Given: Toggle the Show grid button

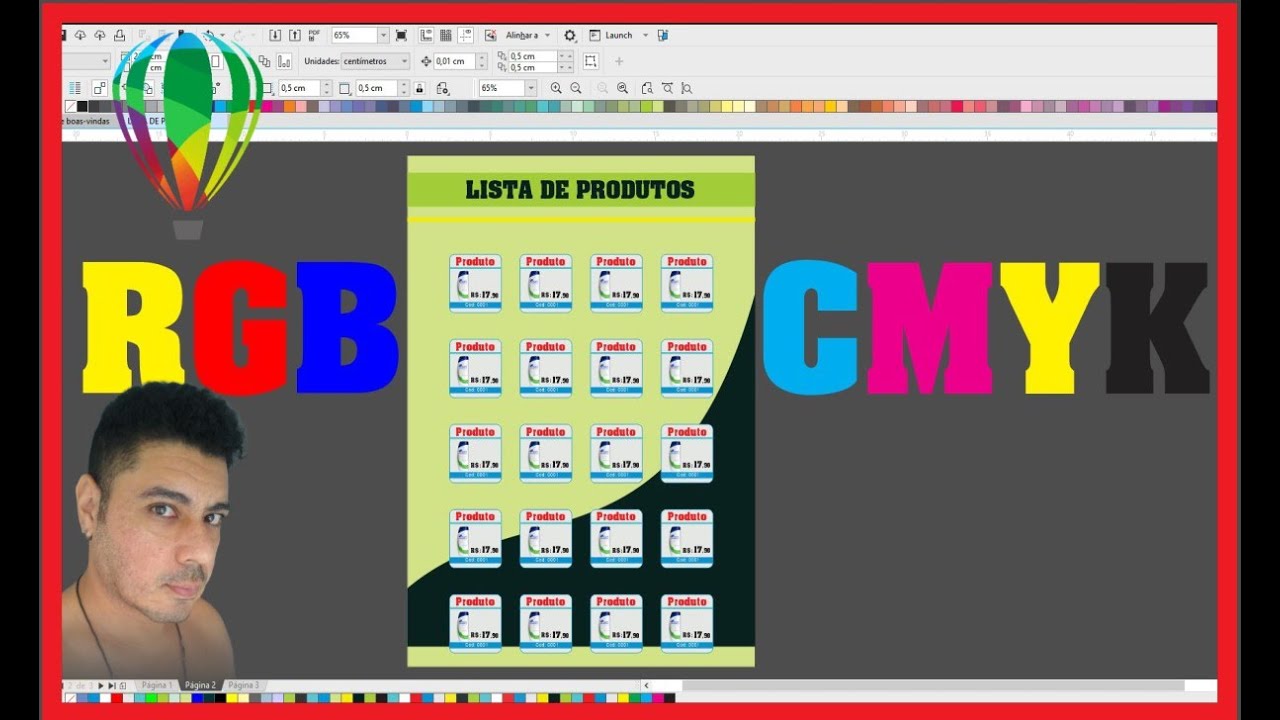Looking at the screenshot, I should (x=445, y=35).
